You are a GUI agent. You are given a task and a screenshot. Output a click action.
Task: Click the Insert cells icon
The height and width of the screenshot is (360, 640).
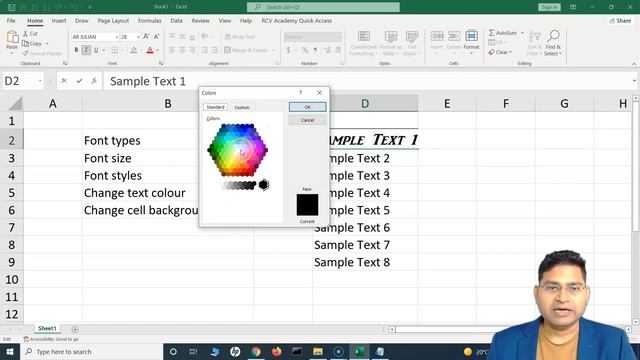pos(437,36)
